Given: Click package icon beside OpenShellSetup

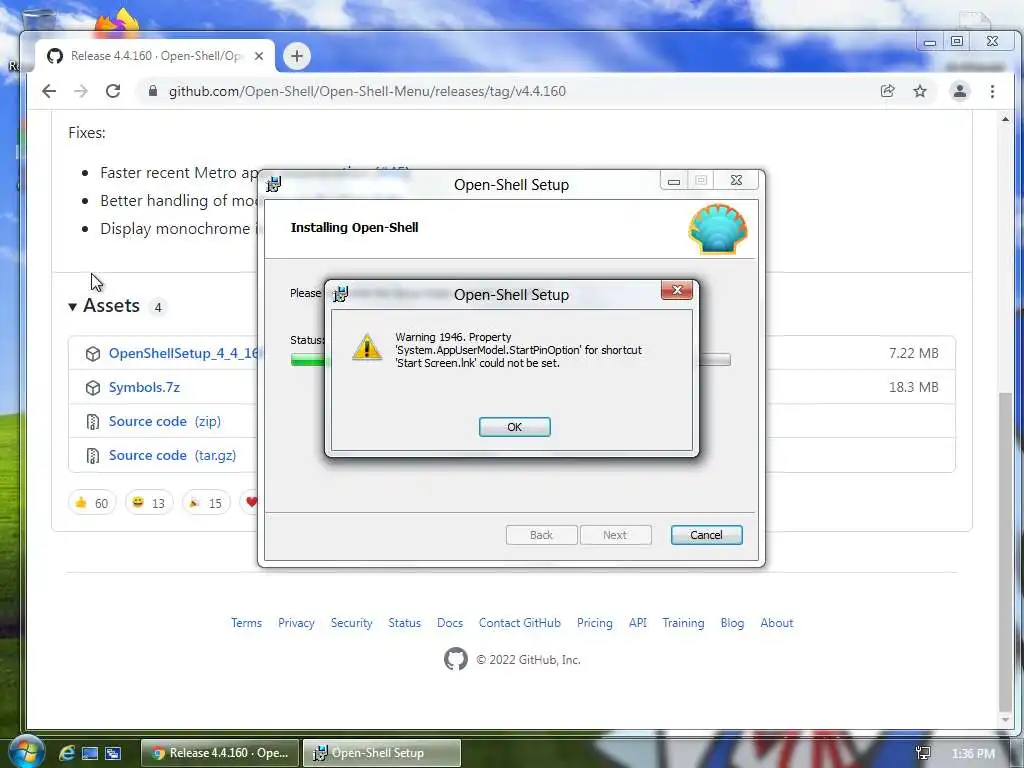Looking at the screenshot, I should pyautogui.click(x=93, y=353).
